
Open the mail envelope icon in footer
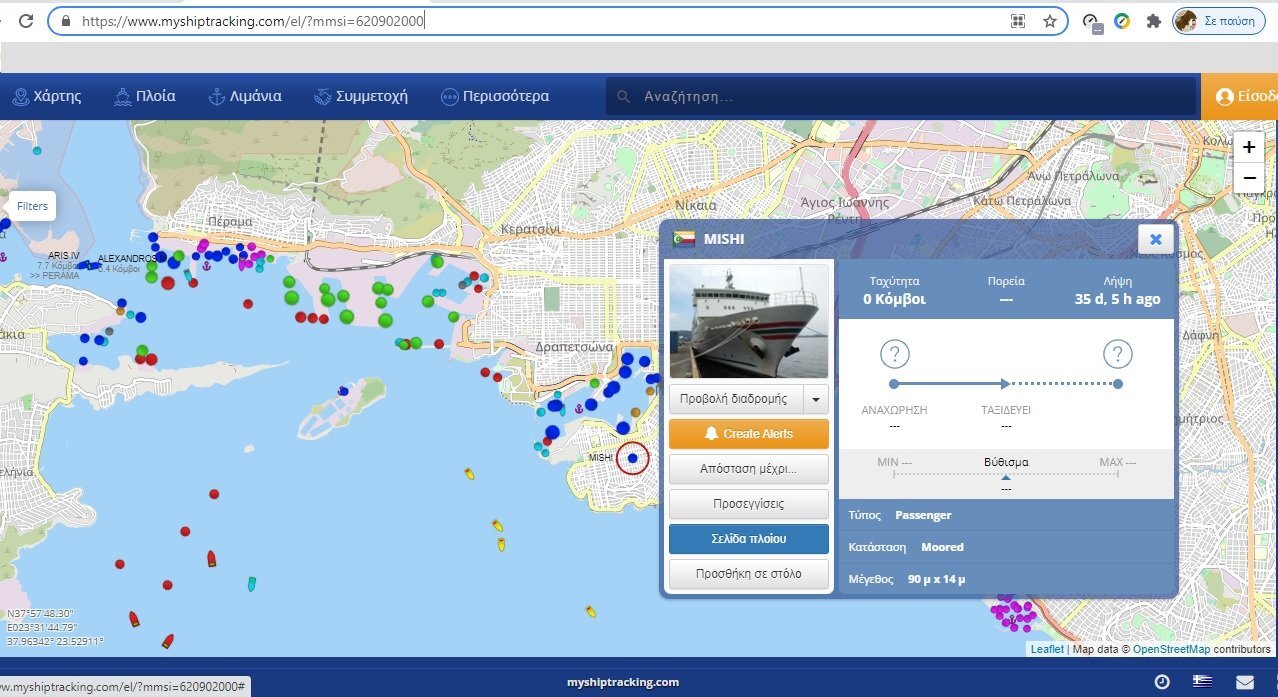tap(1245, 682)
